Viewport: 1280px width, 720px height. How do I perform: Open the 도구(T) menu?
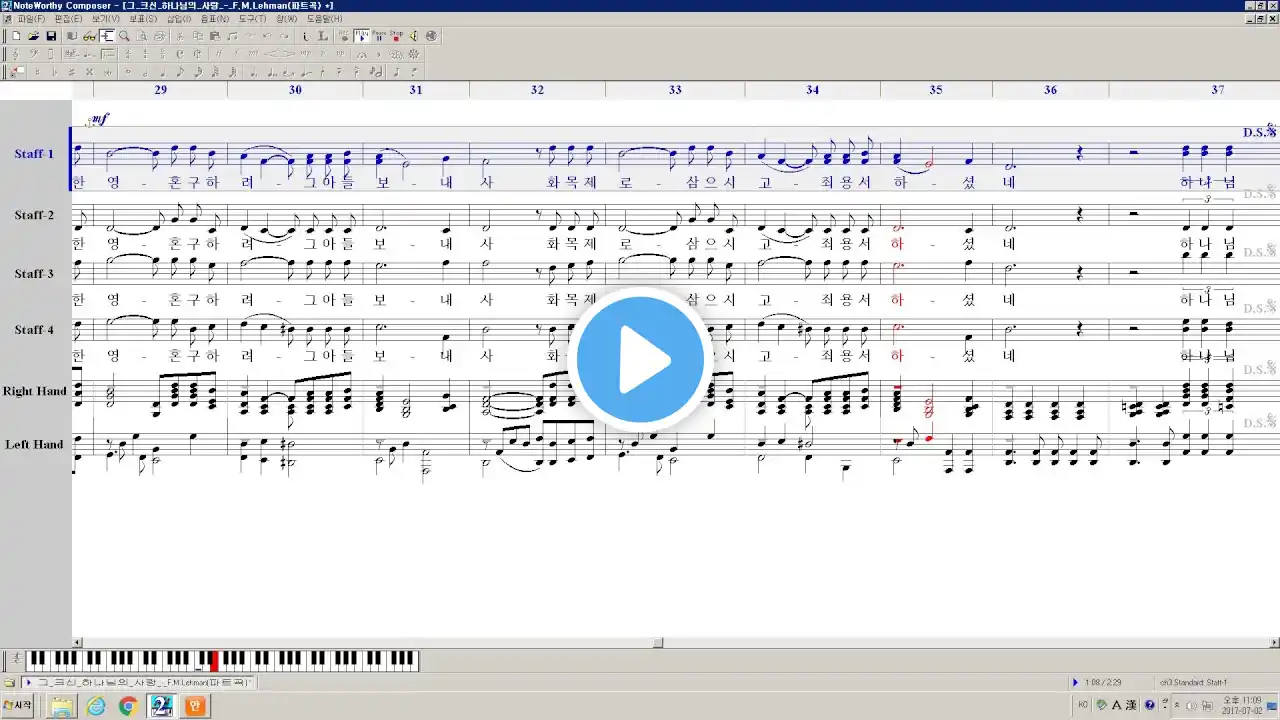point(253,19)
